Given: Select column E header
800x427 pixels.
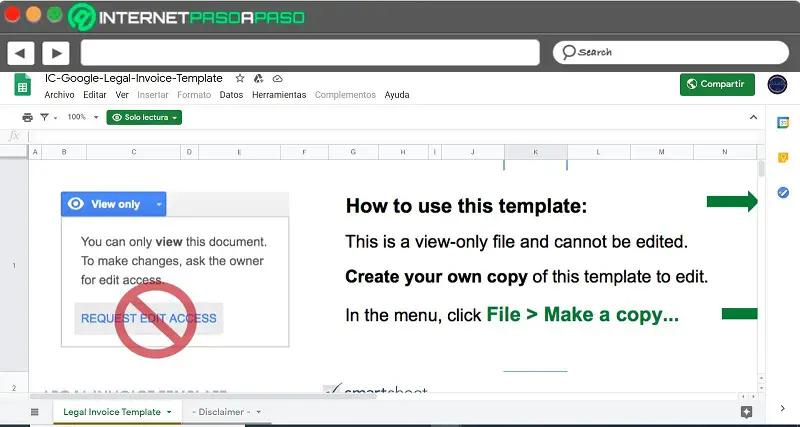Looking at the screenshot, I should [239, 152].
